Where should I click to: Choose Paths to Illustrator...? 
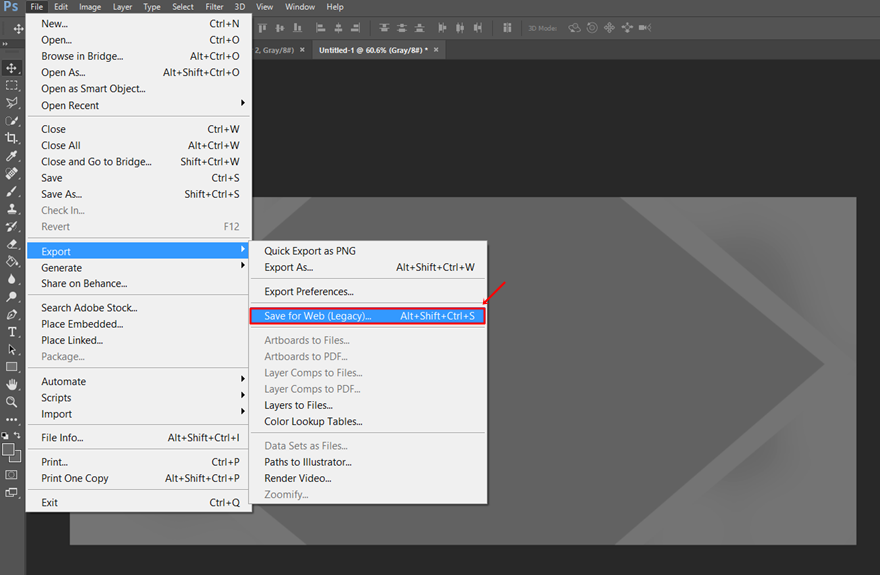pos(368,462)
